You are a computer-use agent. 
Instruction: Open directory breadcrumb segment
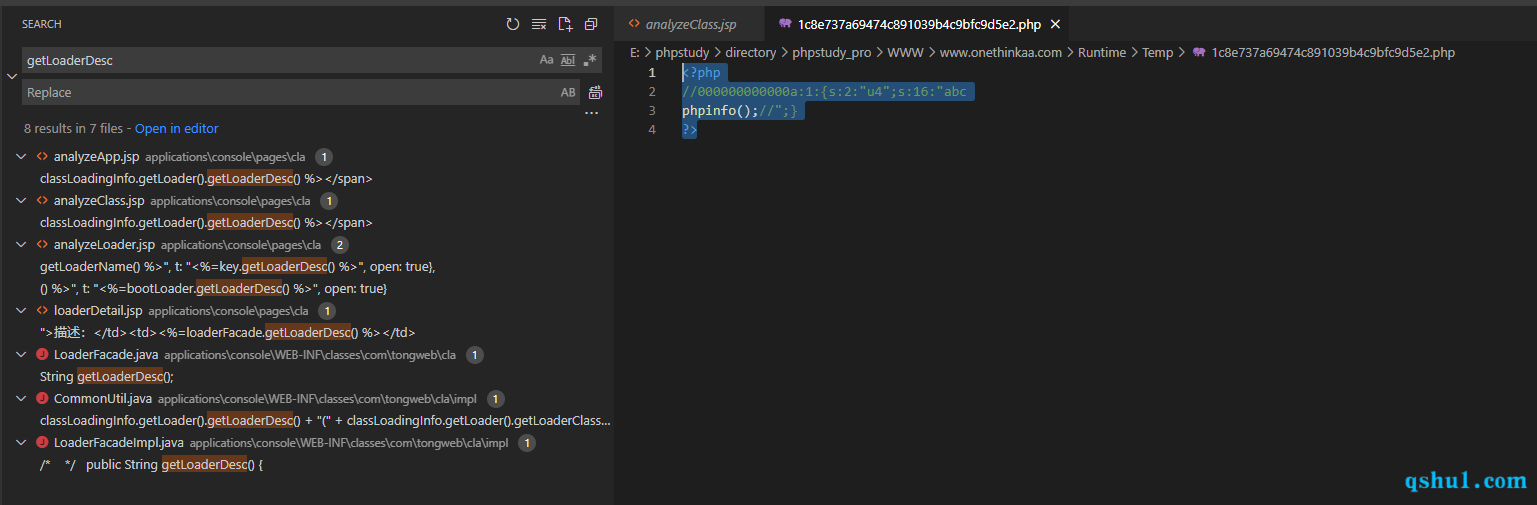(x=750, y=53)
